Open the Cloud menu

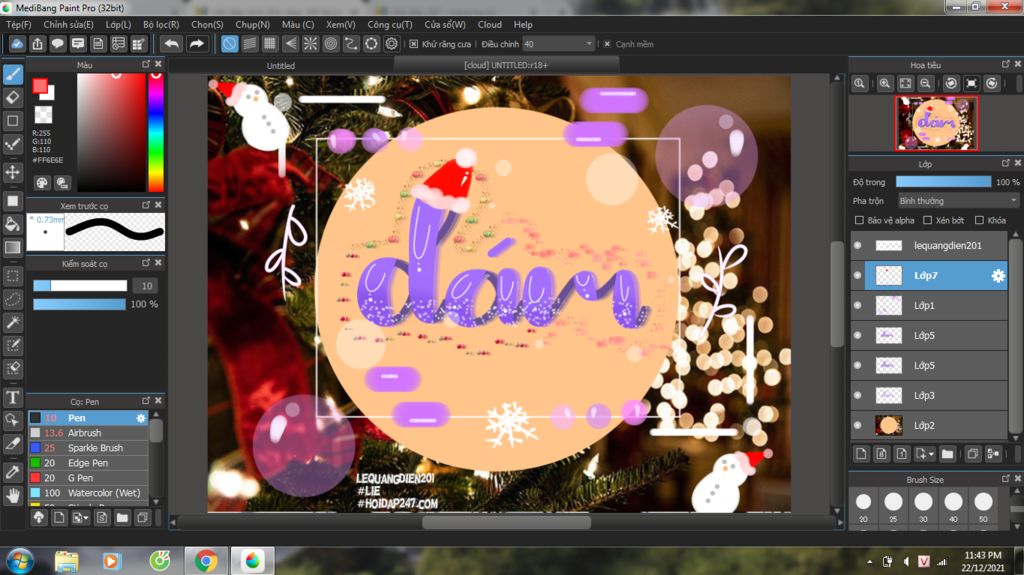[490, 24]
